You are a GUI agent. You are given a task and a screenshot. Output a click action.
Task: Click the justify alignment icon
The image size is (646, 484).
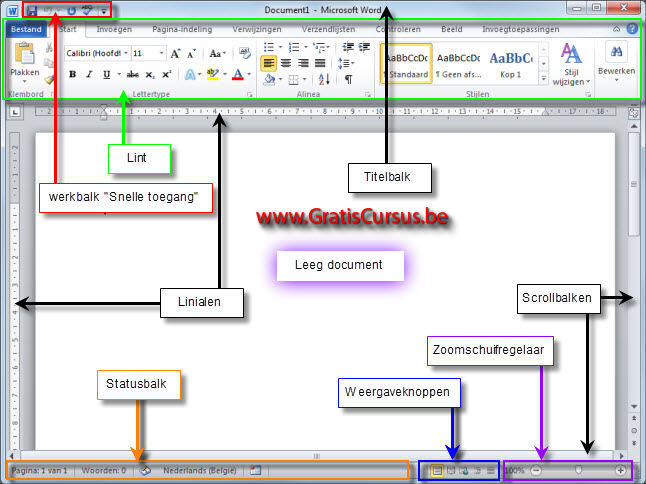pos(320,63)
